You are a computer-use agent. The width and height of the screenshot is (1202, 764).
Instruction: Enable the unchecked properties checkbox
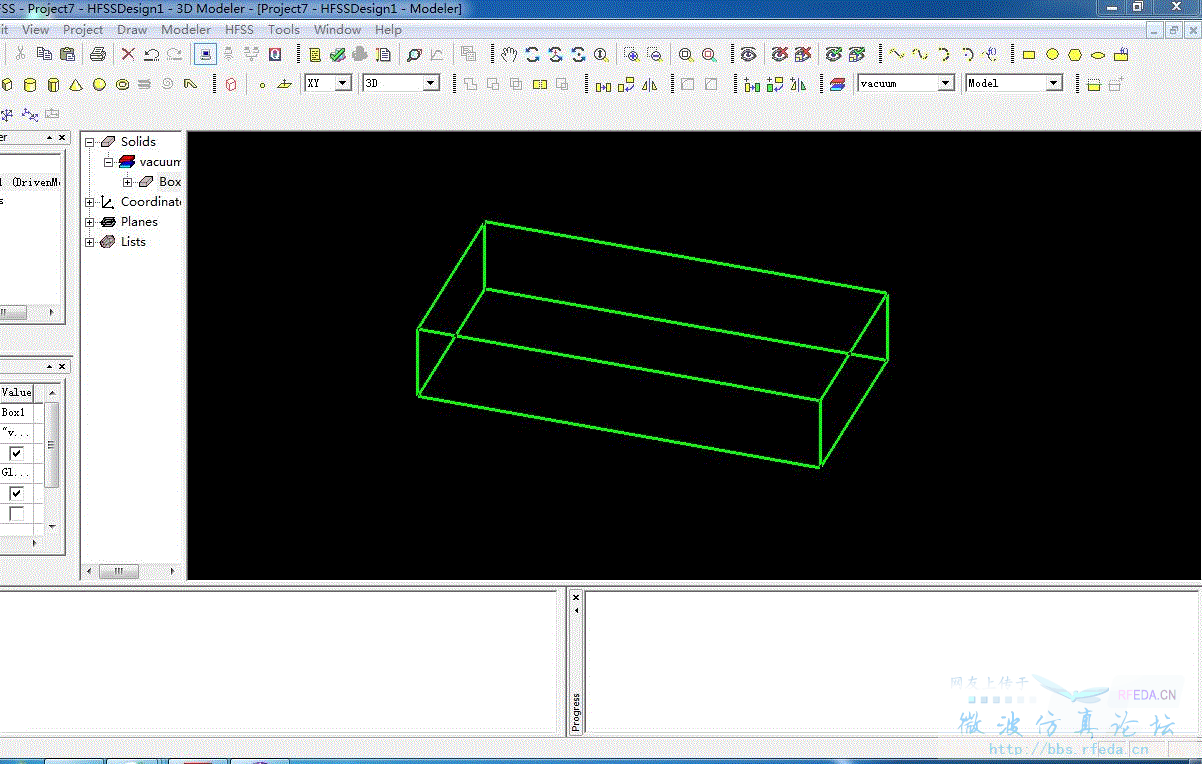tap(16, 514)
